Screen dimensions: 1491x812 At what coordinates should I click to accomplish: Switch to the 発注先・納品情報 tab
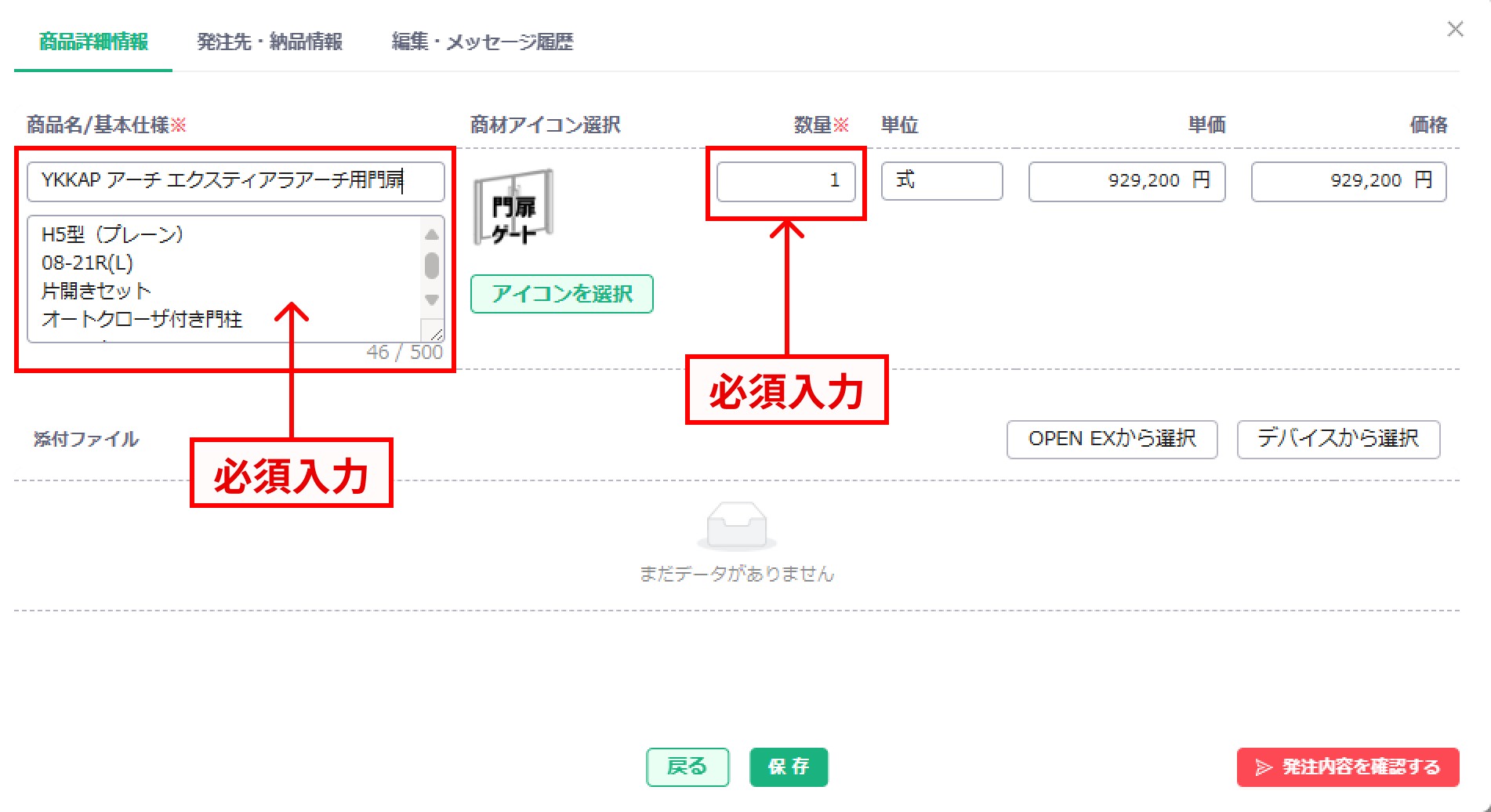click(270, 42)
